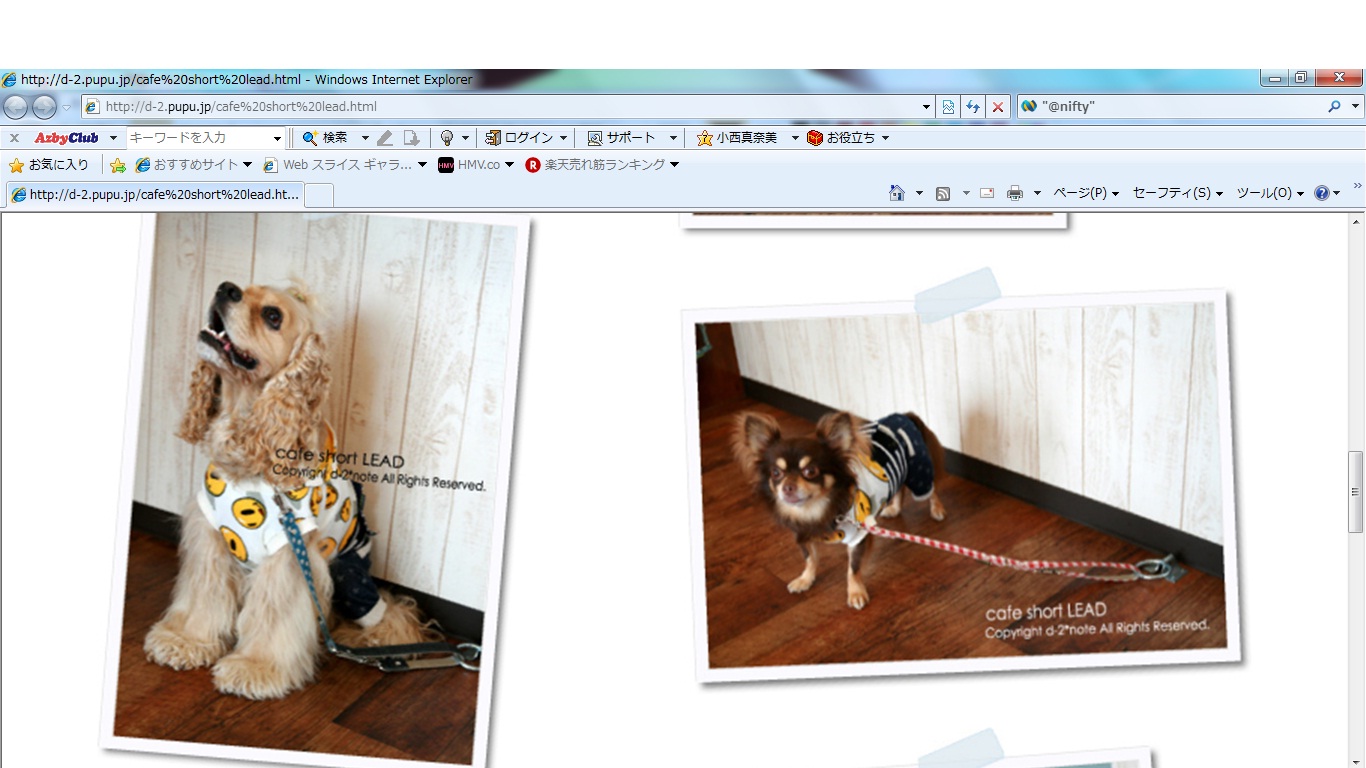Open the お気に入り favorites button
1366x768 pixels.
tap(49, 165)
